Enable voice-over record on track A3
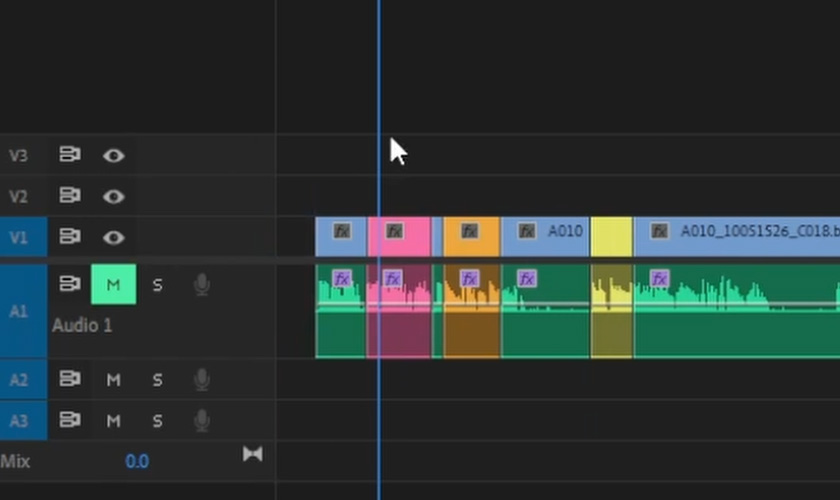Image resolution: width=840 pixels, height=500 pixels. (202, 421)
